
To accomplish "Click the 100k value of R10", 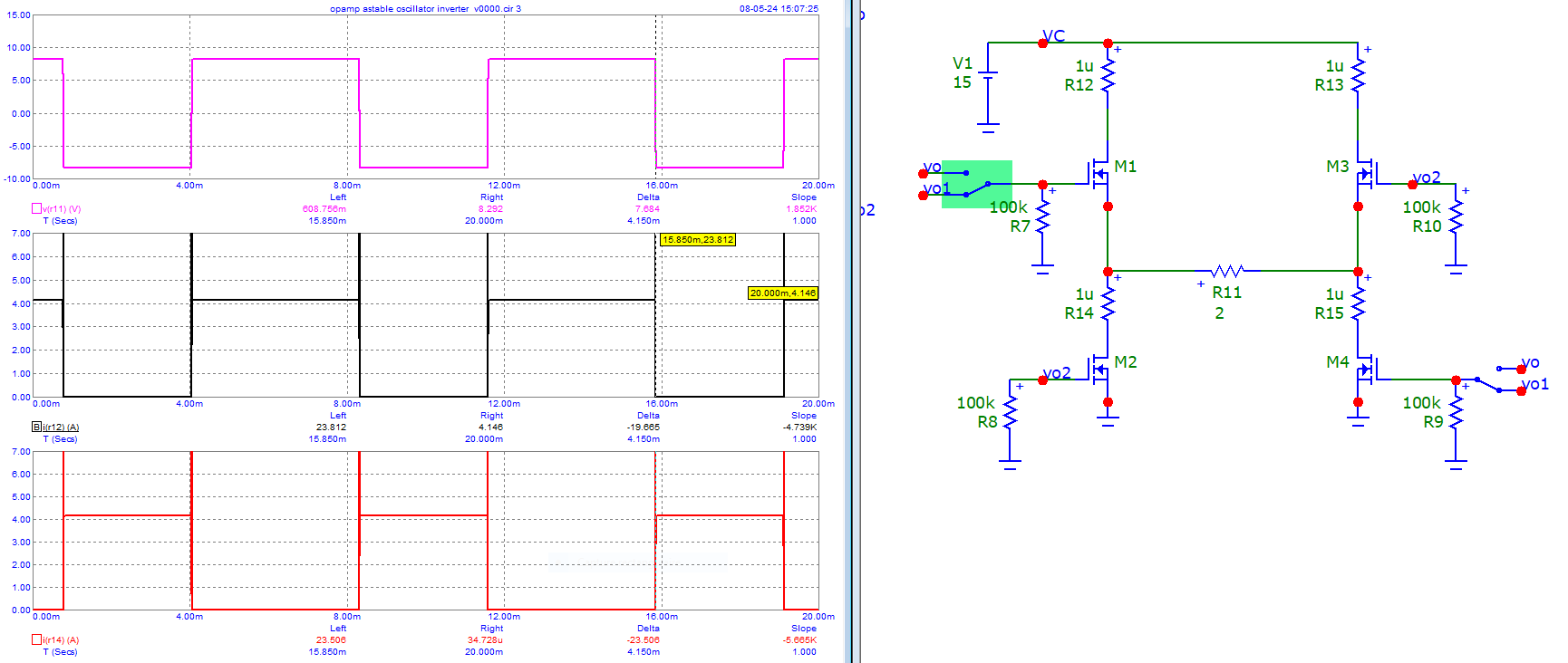I will [x=1422, y=207].
